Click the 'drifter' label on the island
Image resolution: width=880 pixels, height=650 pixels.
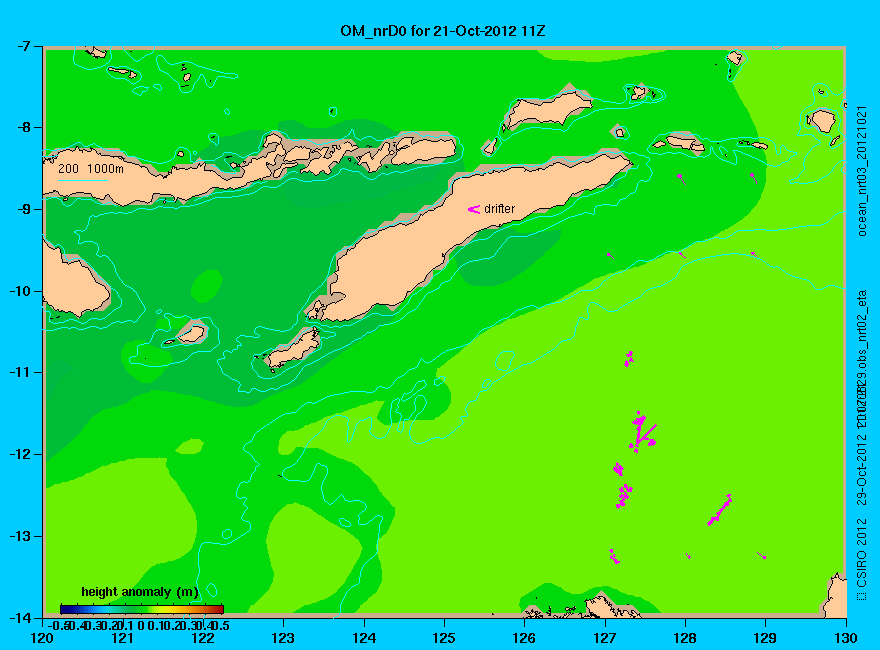[499, 209]
